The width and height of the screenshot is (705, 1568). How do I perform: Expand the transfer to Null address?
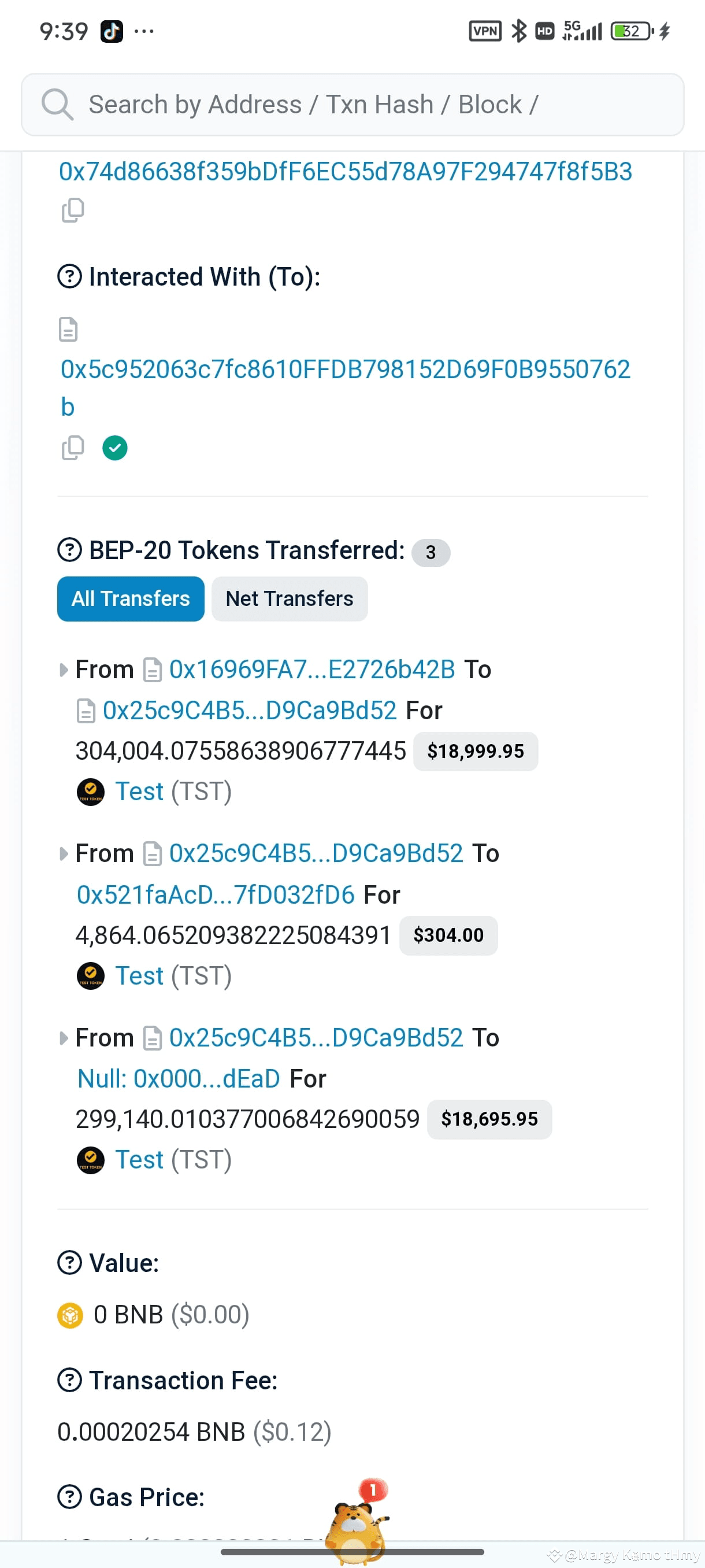[x=64, y=1037]
